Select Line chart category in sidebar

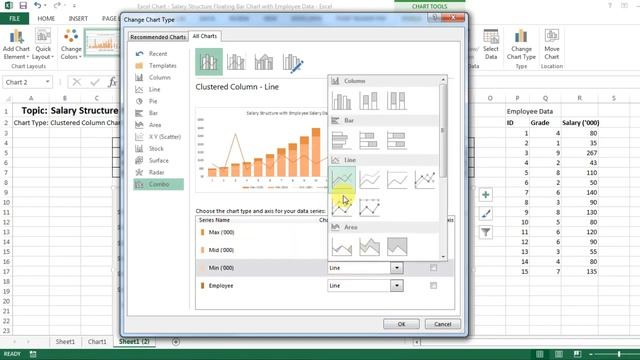[x=158, y=89]
